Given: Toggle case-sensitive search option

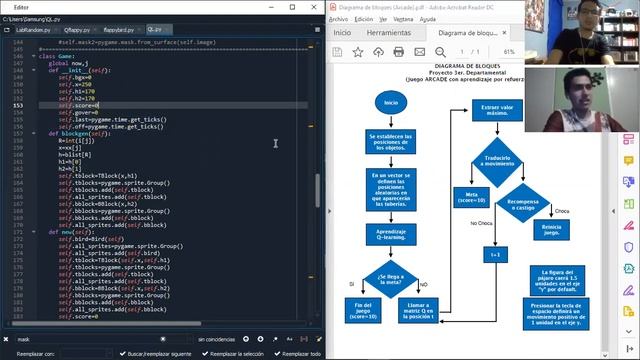Looking at the screenshot, I should 289,339.
